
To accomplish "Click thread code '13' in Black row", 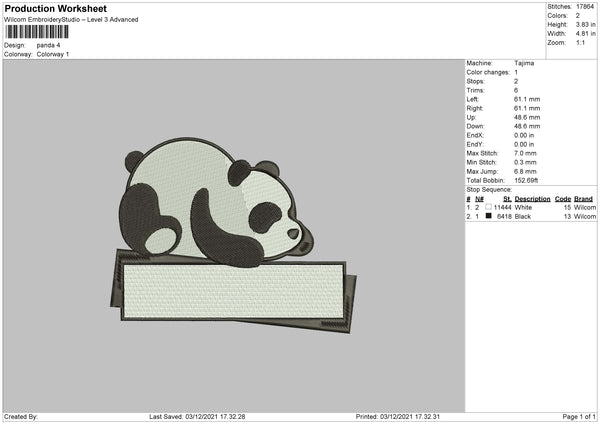I will click(x=567, y=217).
